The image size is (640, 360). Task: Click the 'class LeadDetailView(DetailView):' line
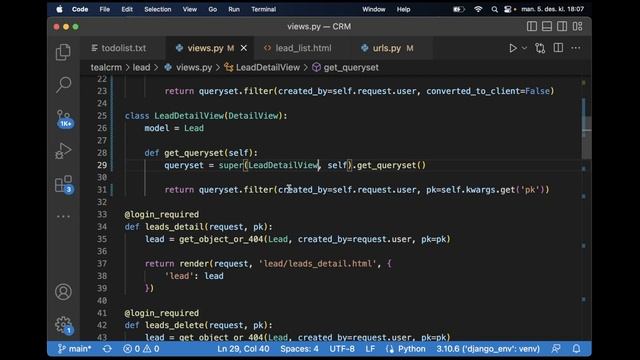[x=206, y=116]
